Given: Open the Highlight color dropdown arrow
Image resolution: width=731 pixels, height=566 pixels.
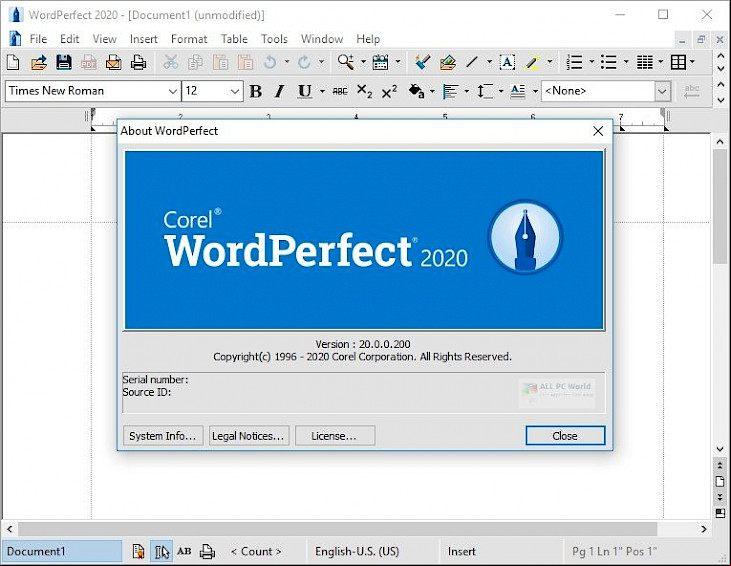Looking at the screenshot, I should tap(550, 62).
